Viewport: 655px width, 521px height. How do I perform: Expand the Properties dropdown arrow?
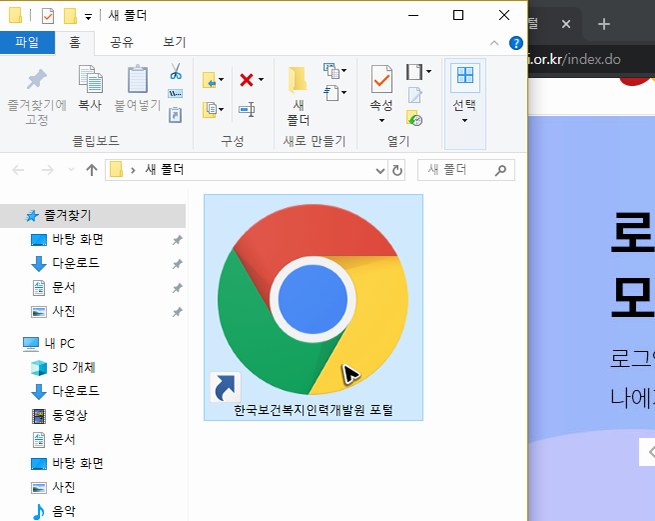381,120
